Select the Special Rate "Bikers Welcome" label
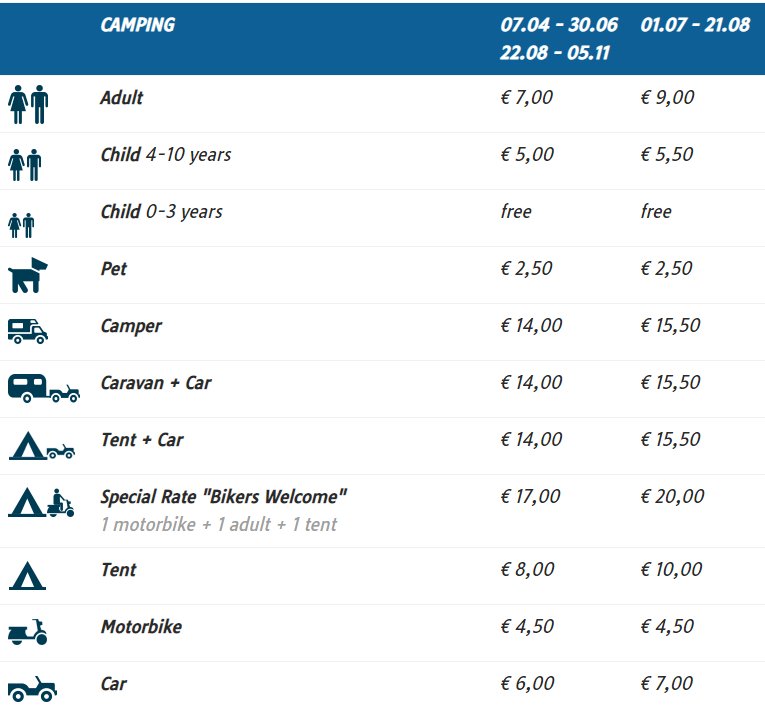 click(x=224, y=496)
